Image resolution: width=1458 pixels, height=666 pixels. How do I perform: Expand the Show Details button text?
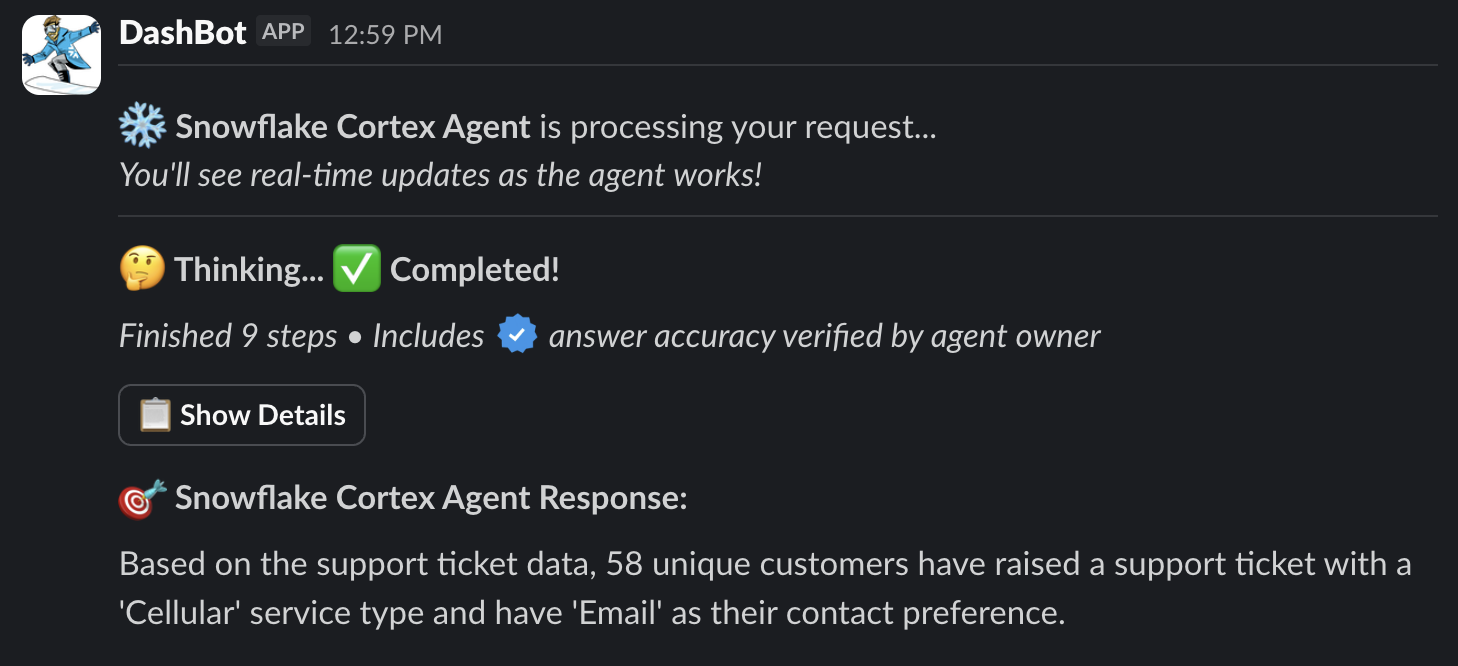pos(263,415)
